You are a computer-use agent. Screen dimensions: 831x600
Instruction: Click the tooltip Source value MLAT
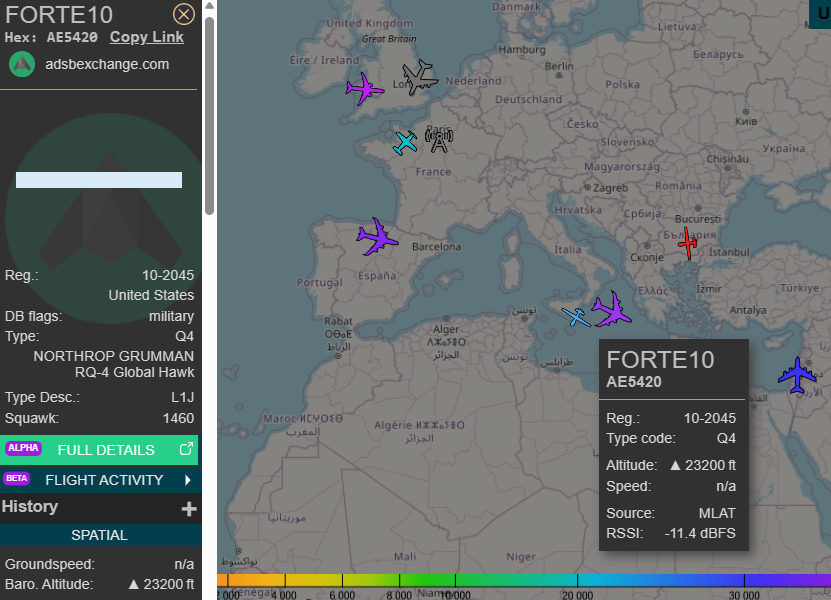(x=717, y=513)
